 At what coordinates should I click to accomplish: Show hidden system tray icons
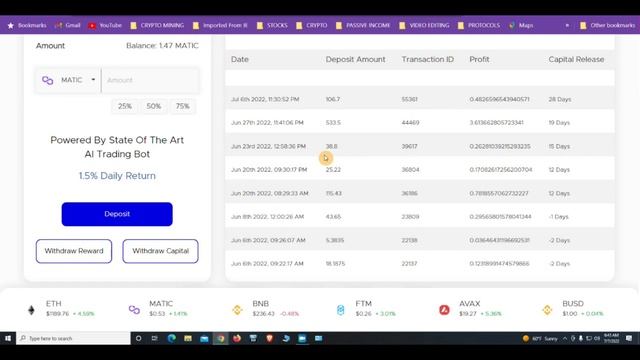click(x=565, y=338)
